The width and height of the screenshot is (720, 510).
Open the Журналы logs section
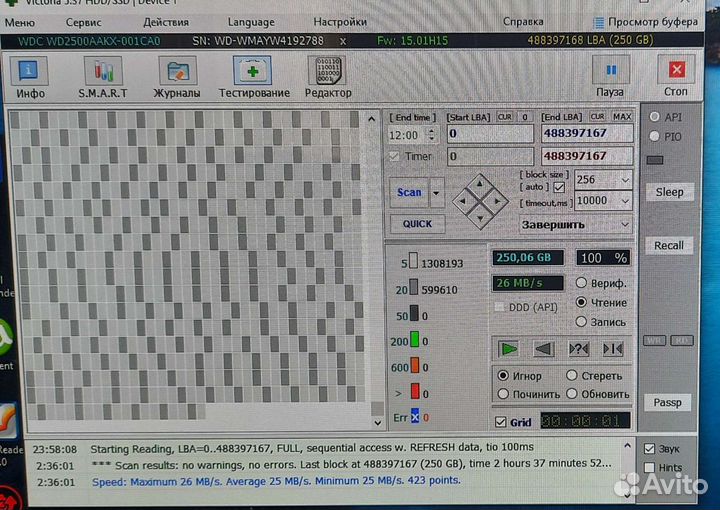[x=177, y=73]
